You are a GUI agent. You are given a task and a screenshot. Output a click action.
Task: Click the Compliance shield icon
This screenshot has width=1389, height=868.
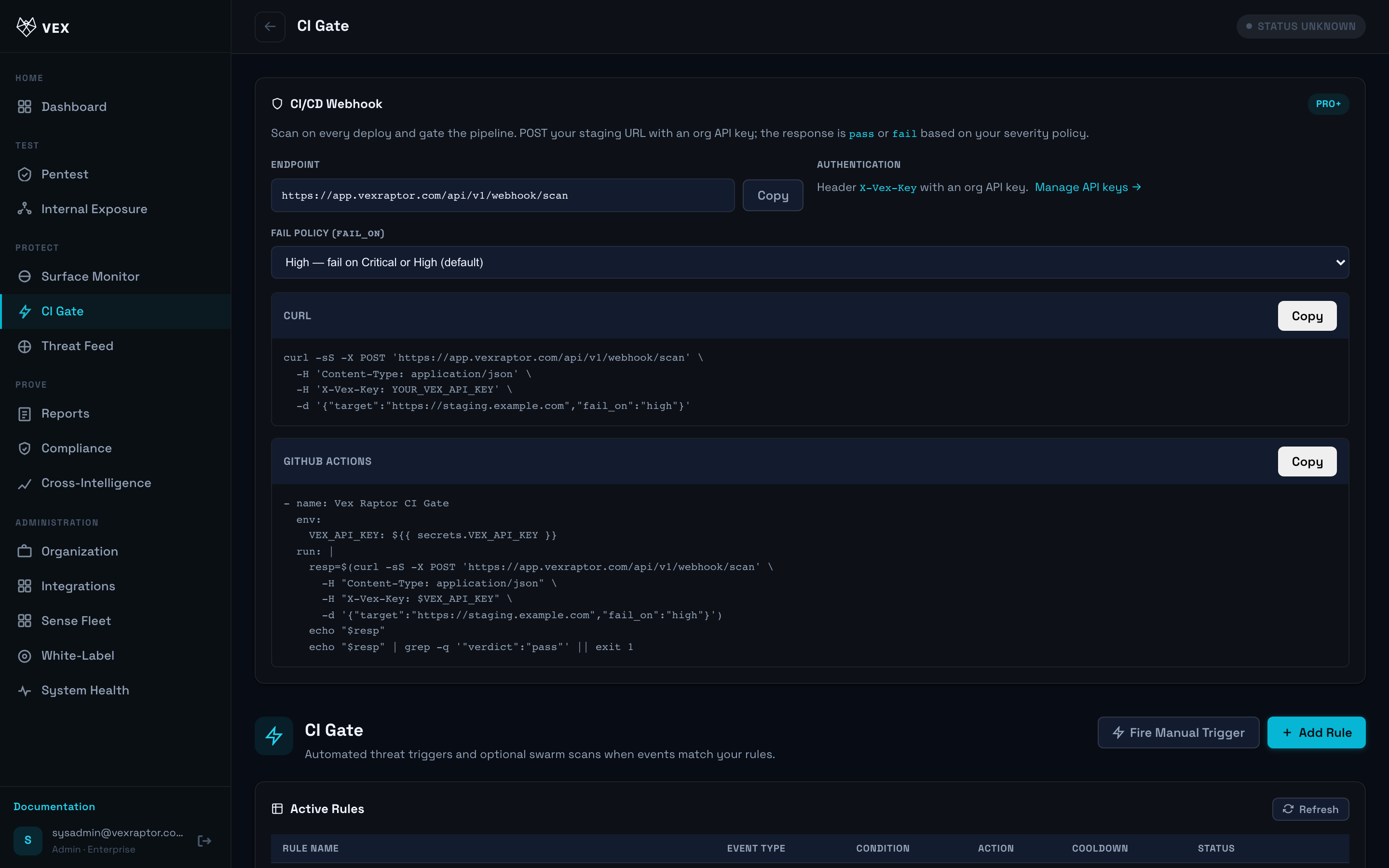click(25, 448)
